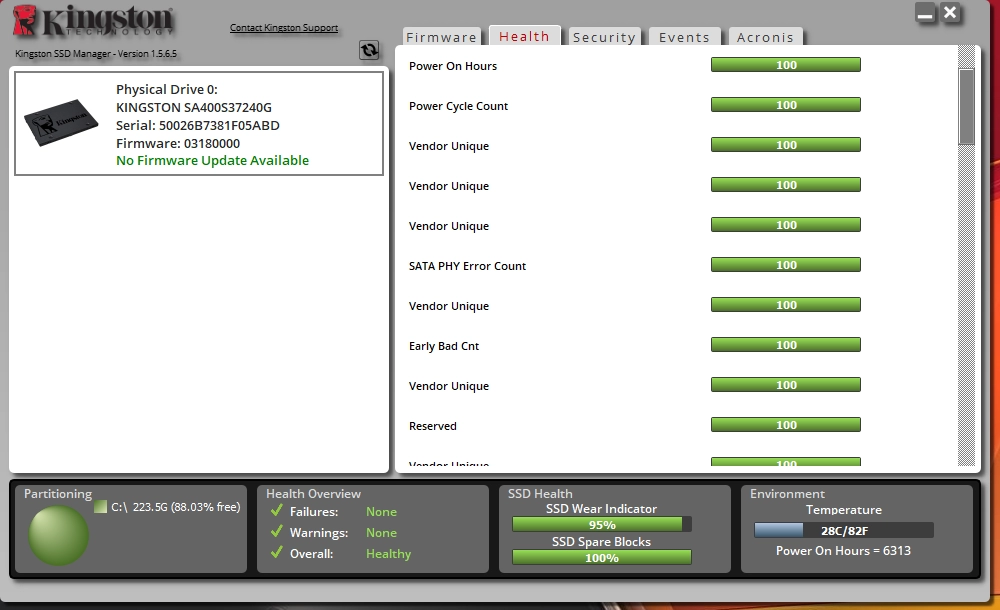The height and width of the screenshot is (610, 1000).
Task: Click Power On Hours = 6313 text
Action: click(x=843, y=551)
